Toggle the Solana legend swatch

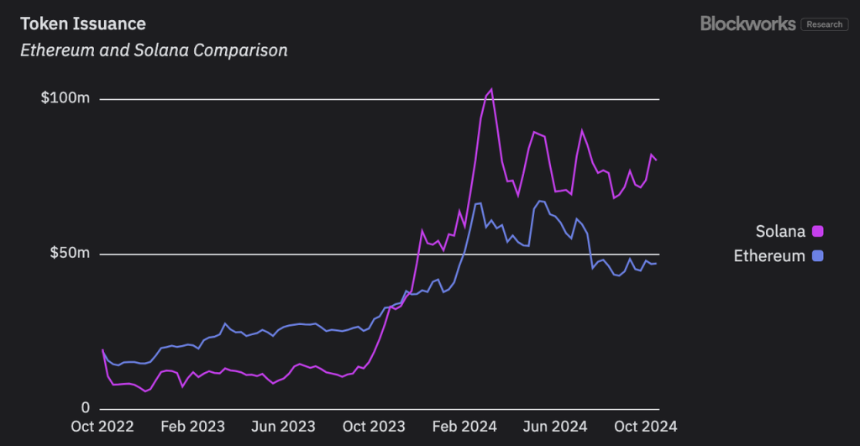pos(817,232)
